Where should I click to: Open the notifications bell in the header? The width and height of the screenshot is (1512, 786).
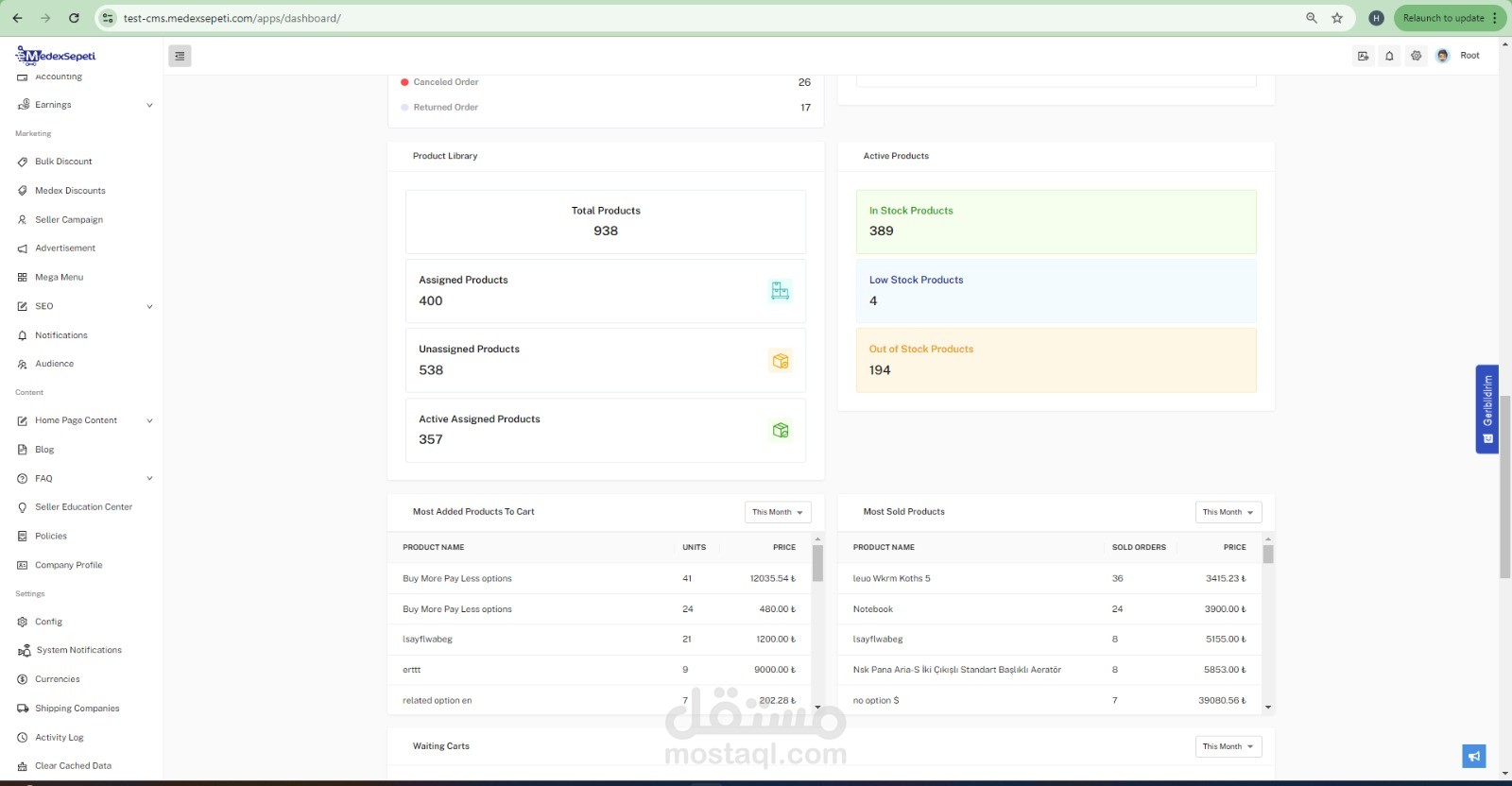tap(1389, 56)
